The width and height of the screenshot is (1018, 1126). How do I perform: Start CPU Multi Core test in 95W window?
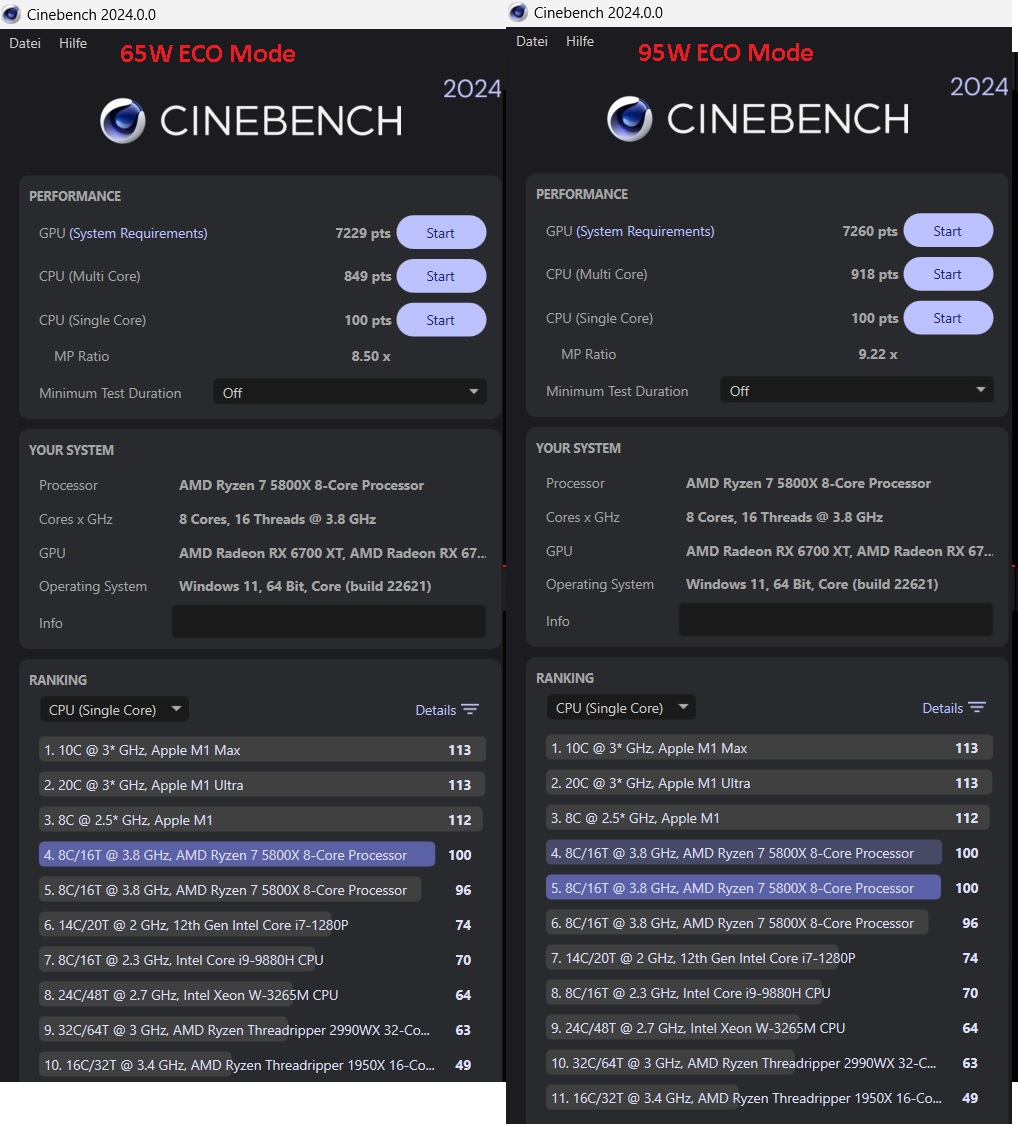pyautogui.click(x=948, y=274)
